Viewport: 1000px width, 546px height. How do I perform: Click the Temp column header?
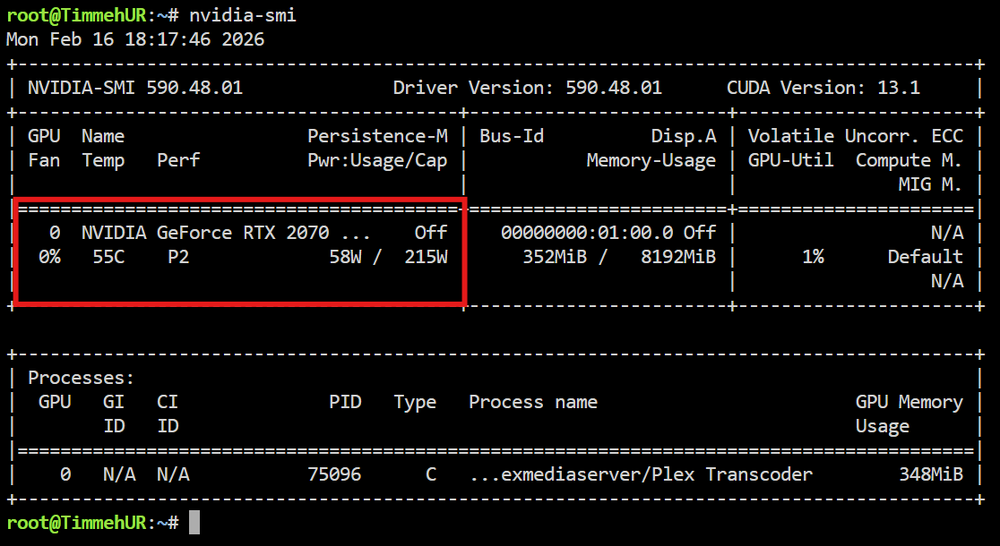tap(103, 161)
